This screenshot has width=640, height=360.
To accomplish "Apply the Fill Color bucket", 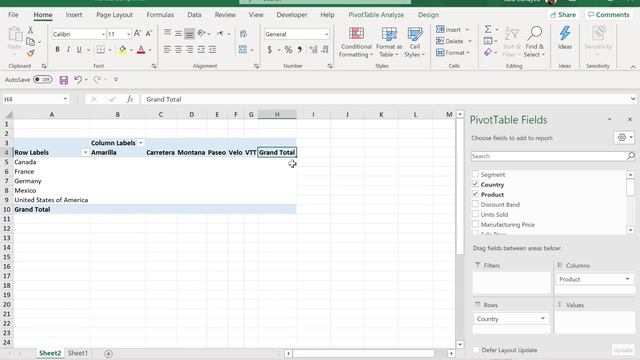I will [122, 50].
